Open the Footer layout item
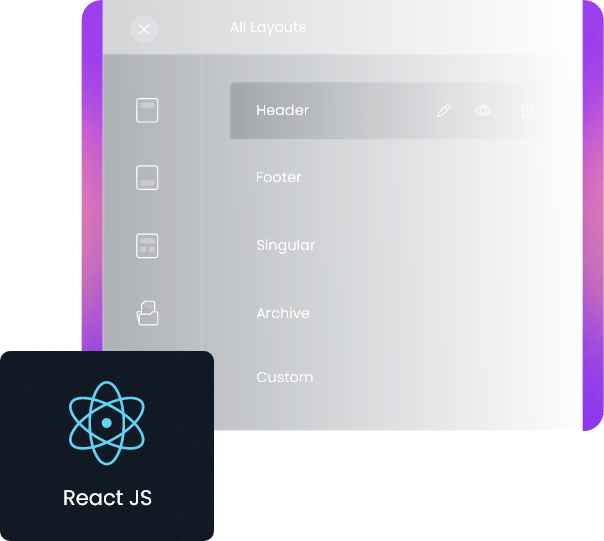The image size is (604, 541). 279,177
